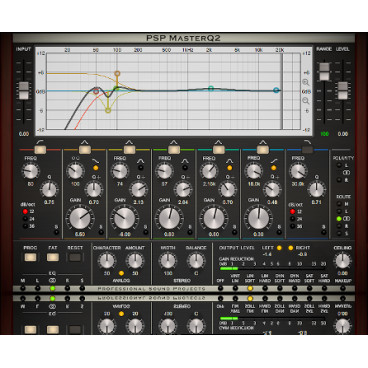Toggle the yellow band enable button
The height and width of the screenshot is (368, 368).
(129, 150)
